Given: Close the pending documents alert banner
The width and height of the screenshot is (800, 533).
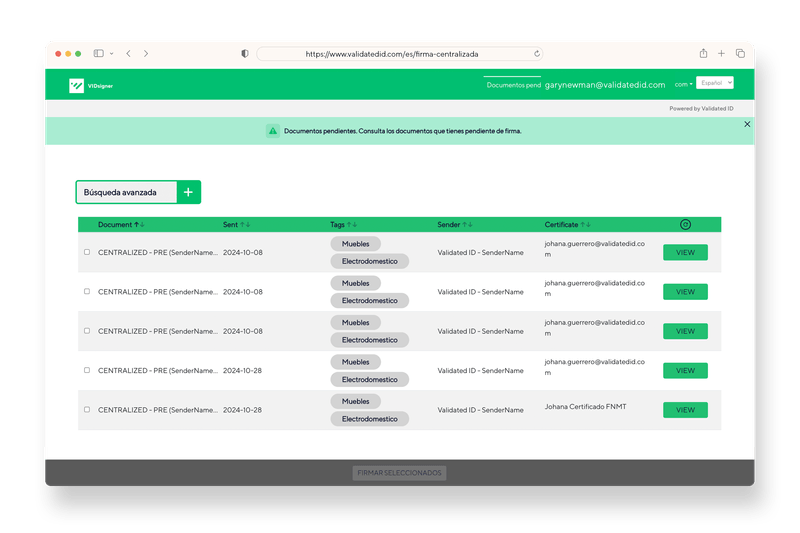Looking at the screenshot, I should click(747, 124).
